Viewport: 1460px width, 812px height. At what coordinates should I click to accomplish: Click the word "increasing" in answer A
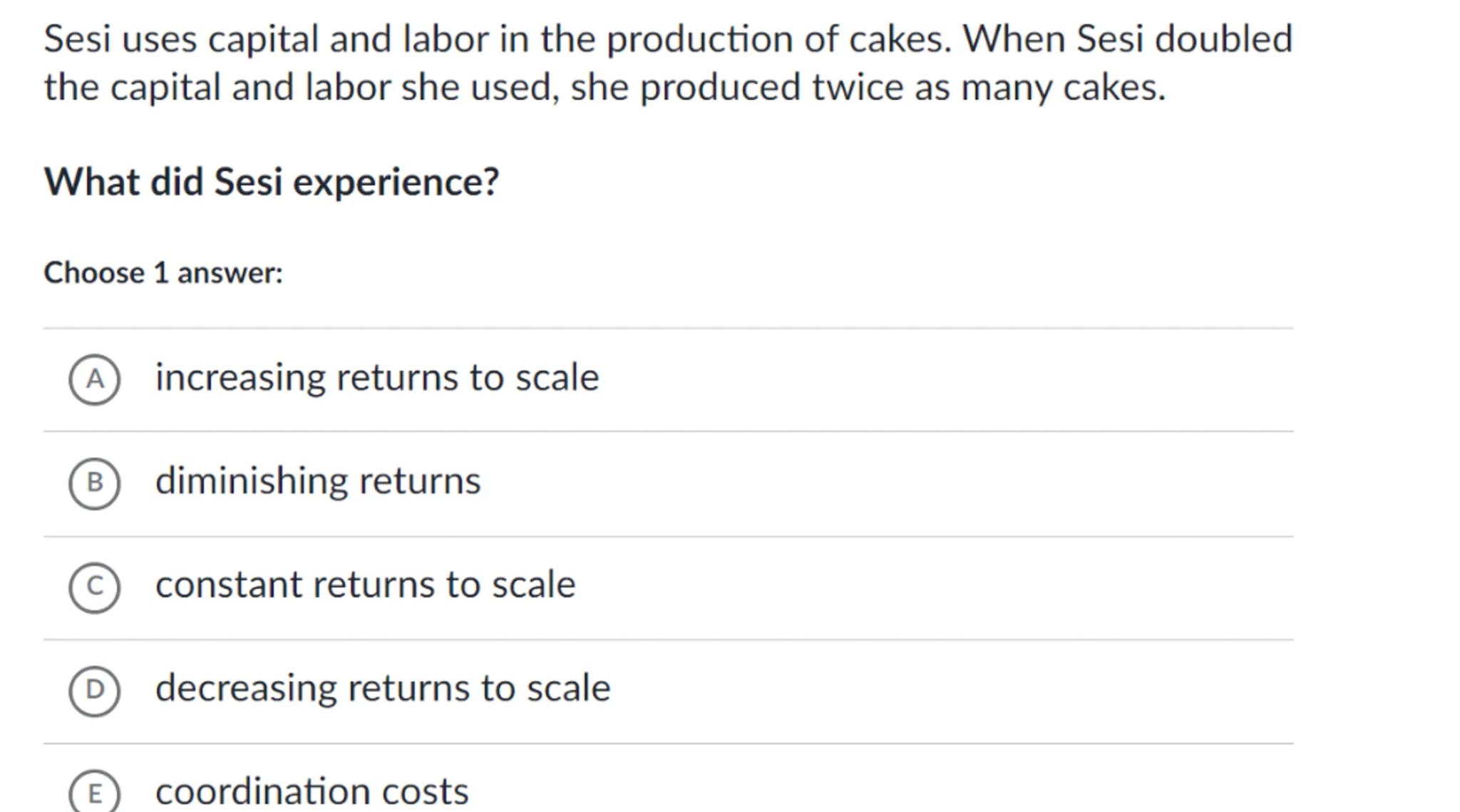tap(240, 378)
